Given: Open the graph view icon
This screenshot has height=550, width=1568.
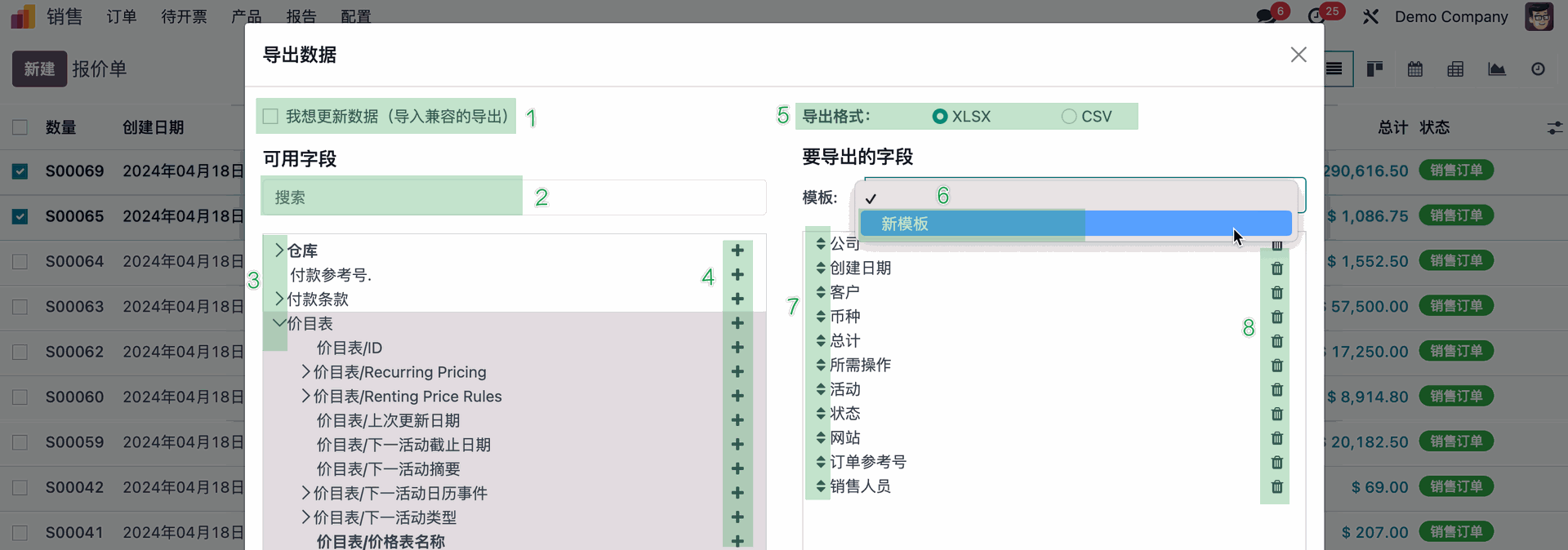Looking at the screenshot, I should (x=1496, y=69).
